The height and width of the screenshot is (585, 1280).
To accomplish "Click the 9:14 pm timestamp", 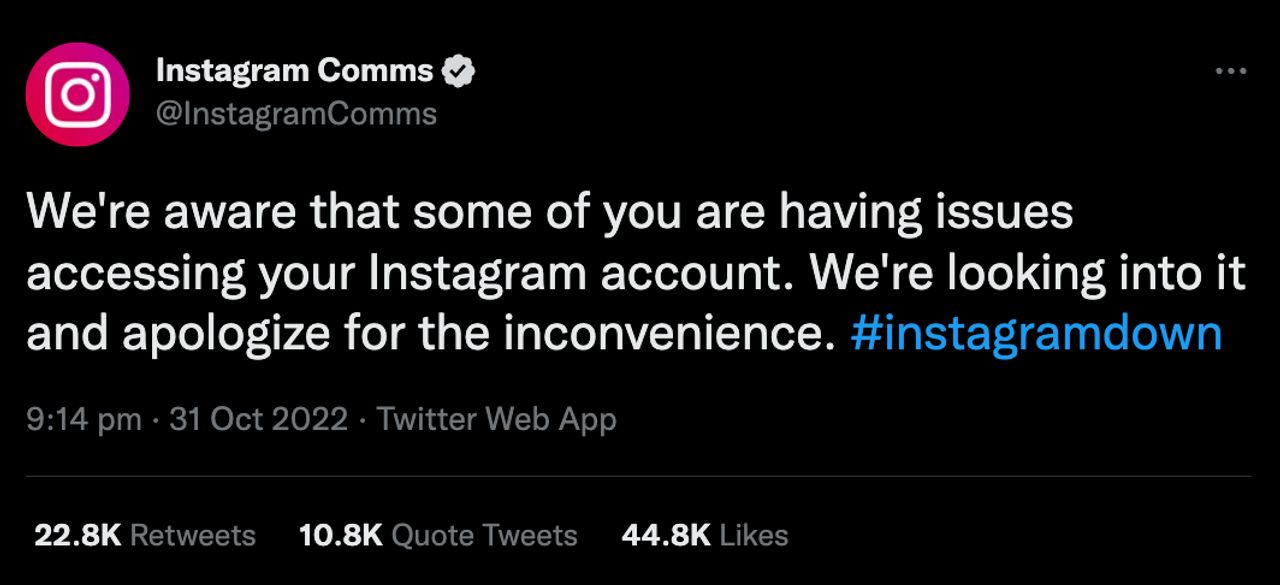I will pyautogui.click(x=84, y=419).
